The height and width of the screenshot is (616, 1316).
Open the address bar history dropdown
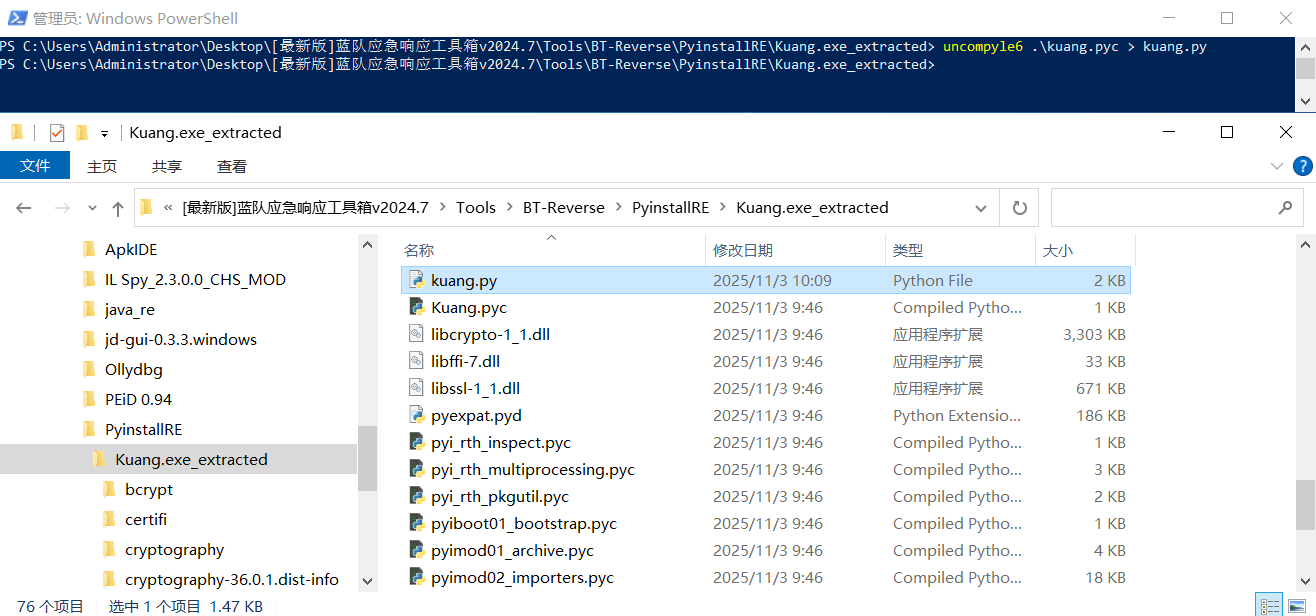click(982, 208)
